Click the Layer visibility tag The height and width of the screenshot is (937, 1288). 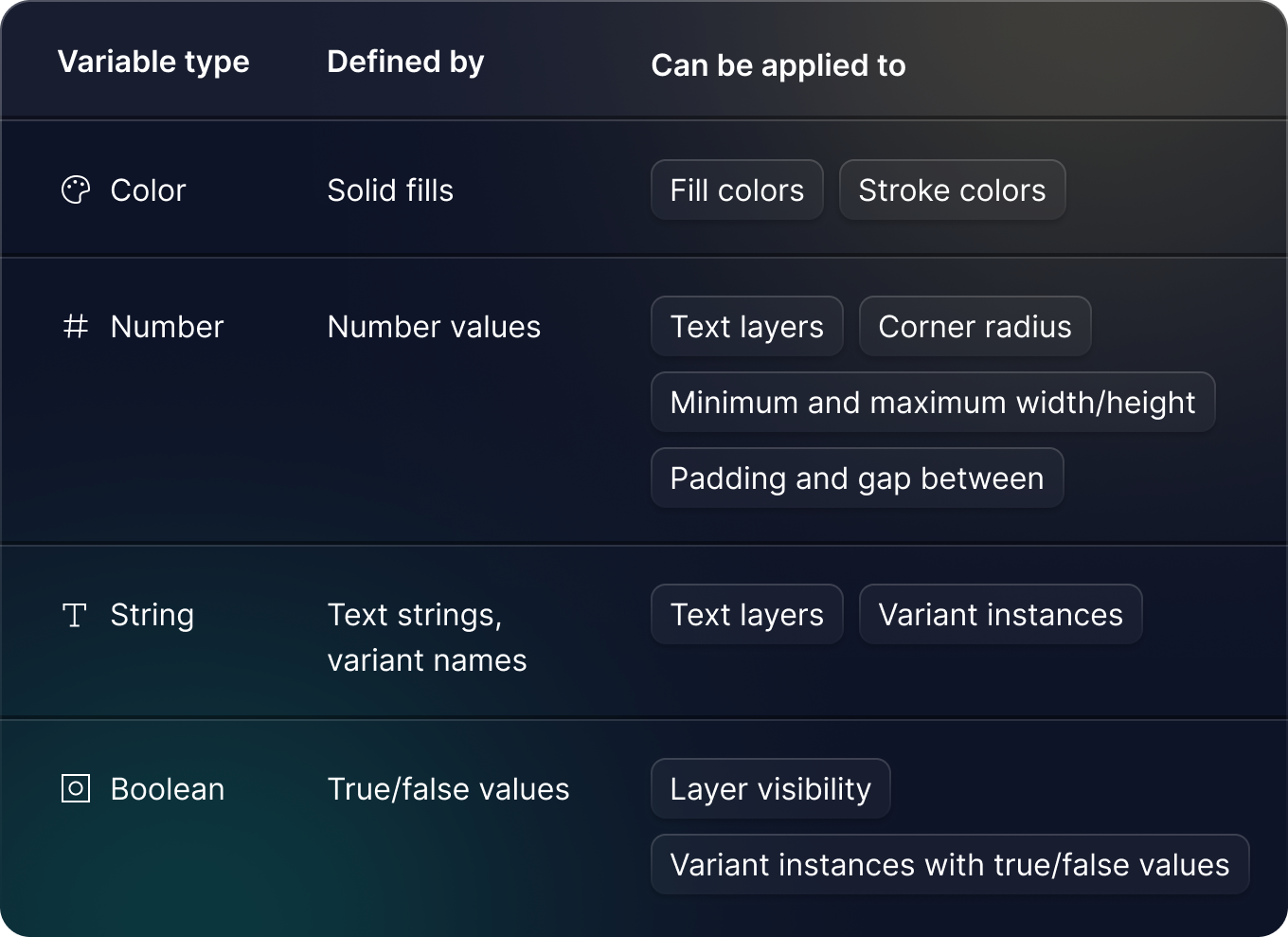tap(771, 789)
